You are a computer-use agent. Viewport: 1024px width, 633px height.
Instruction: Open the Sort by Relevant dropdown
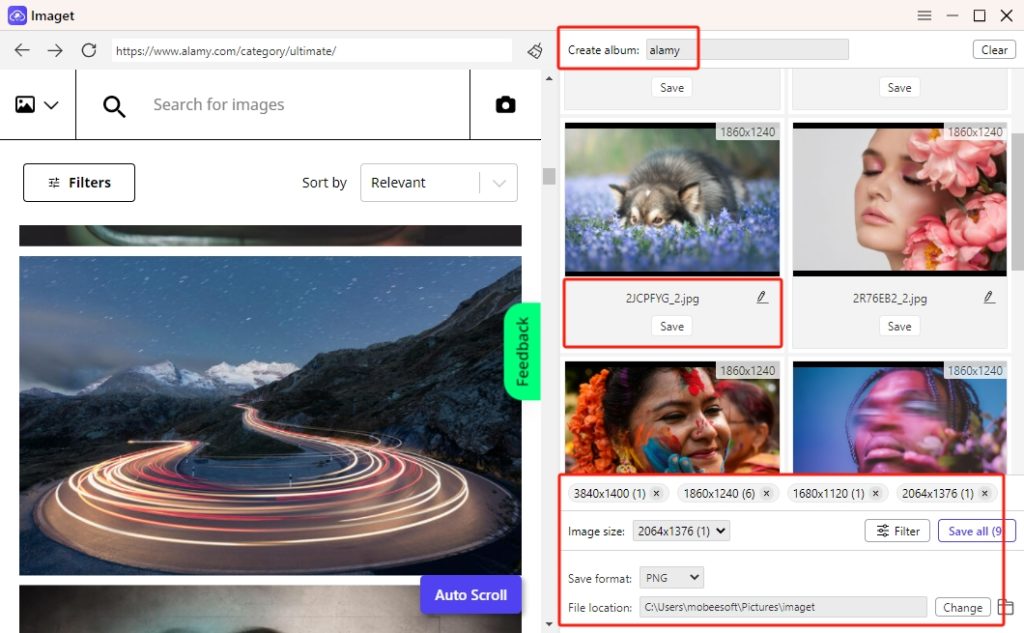tap(498, 182)
